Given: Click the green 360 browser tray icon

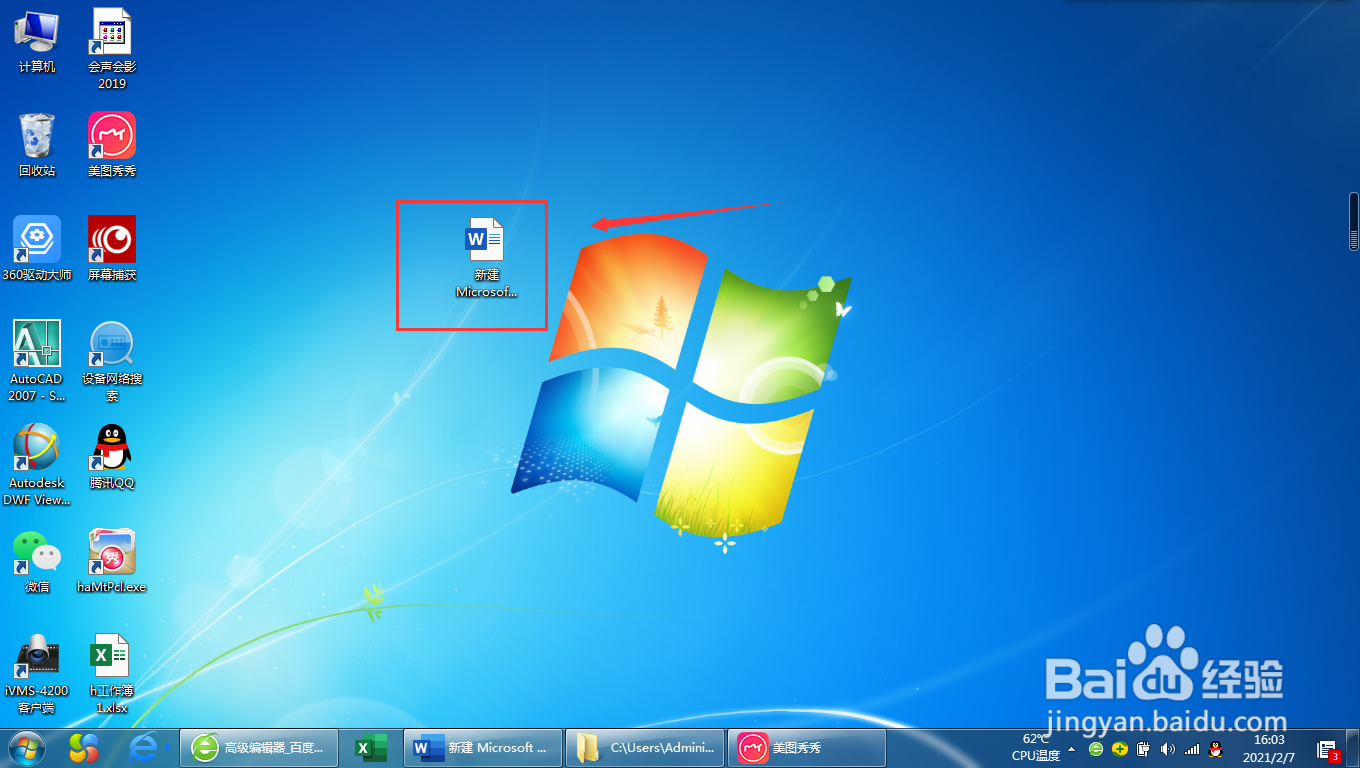Looking at the screenshot, I should [x=1096, y=748].
